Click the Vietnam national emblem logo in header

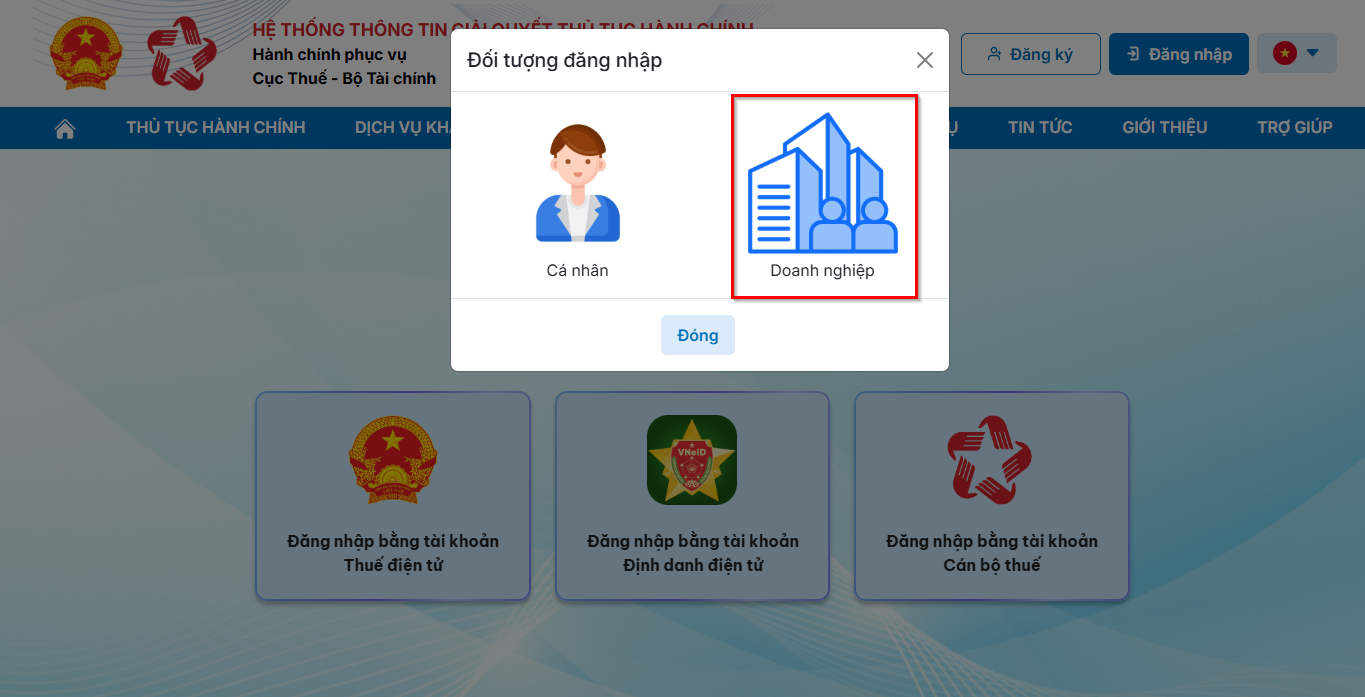85,53
